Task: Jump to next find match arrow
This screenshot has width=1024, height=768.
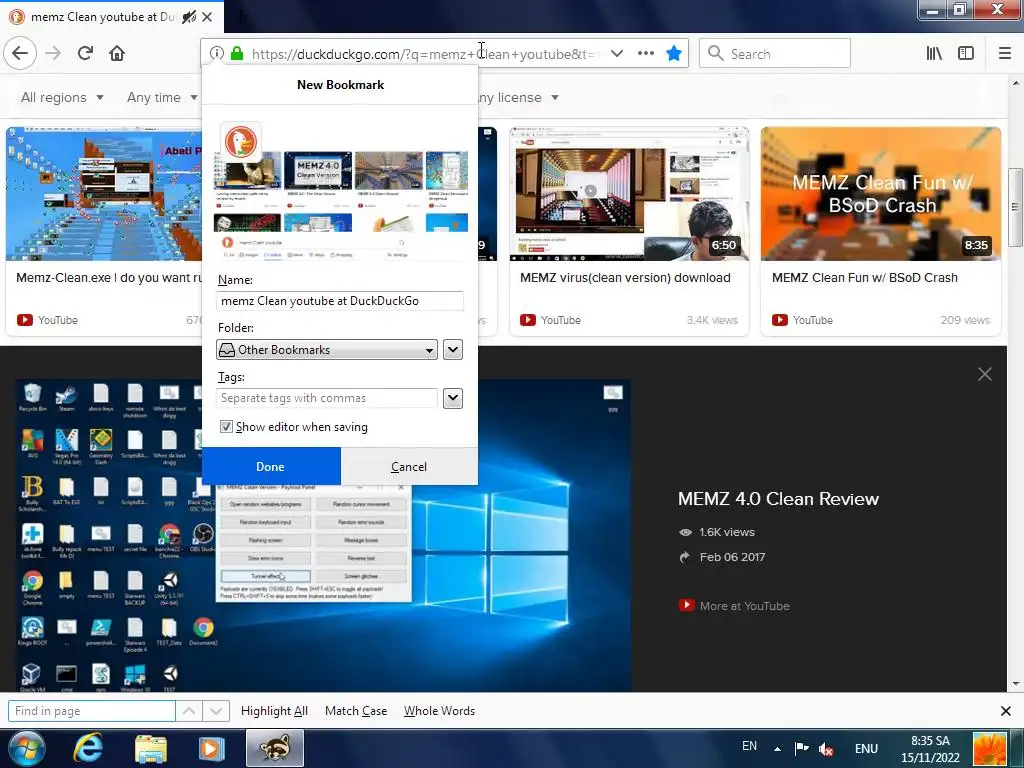Action: coord(216,711)
